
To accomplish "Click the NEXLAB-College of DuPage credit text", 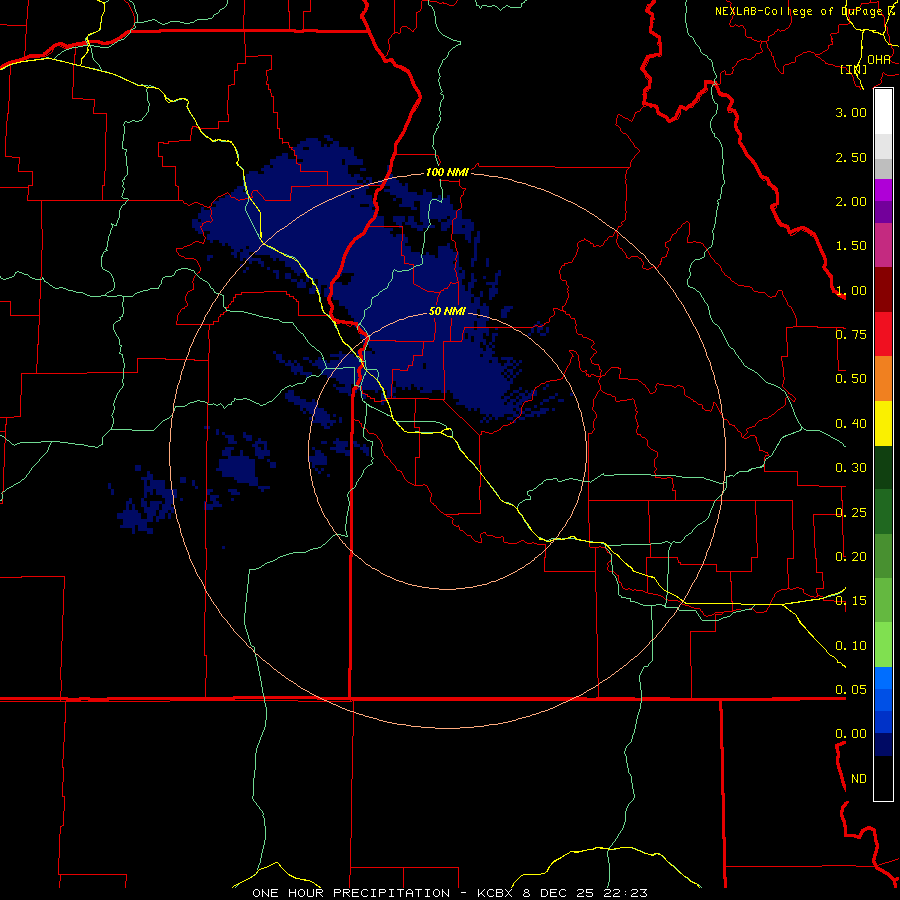I will [804, 11].
